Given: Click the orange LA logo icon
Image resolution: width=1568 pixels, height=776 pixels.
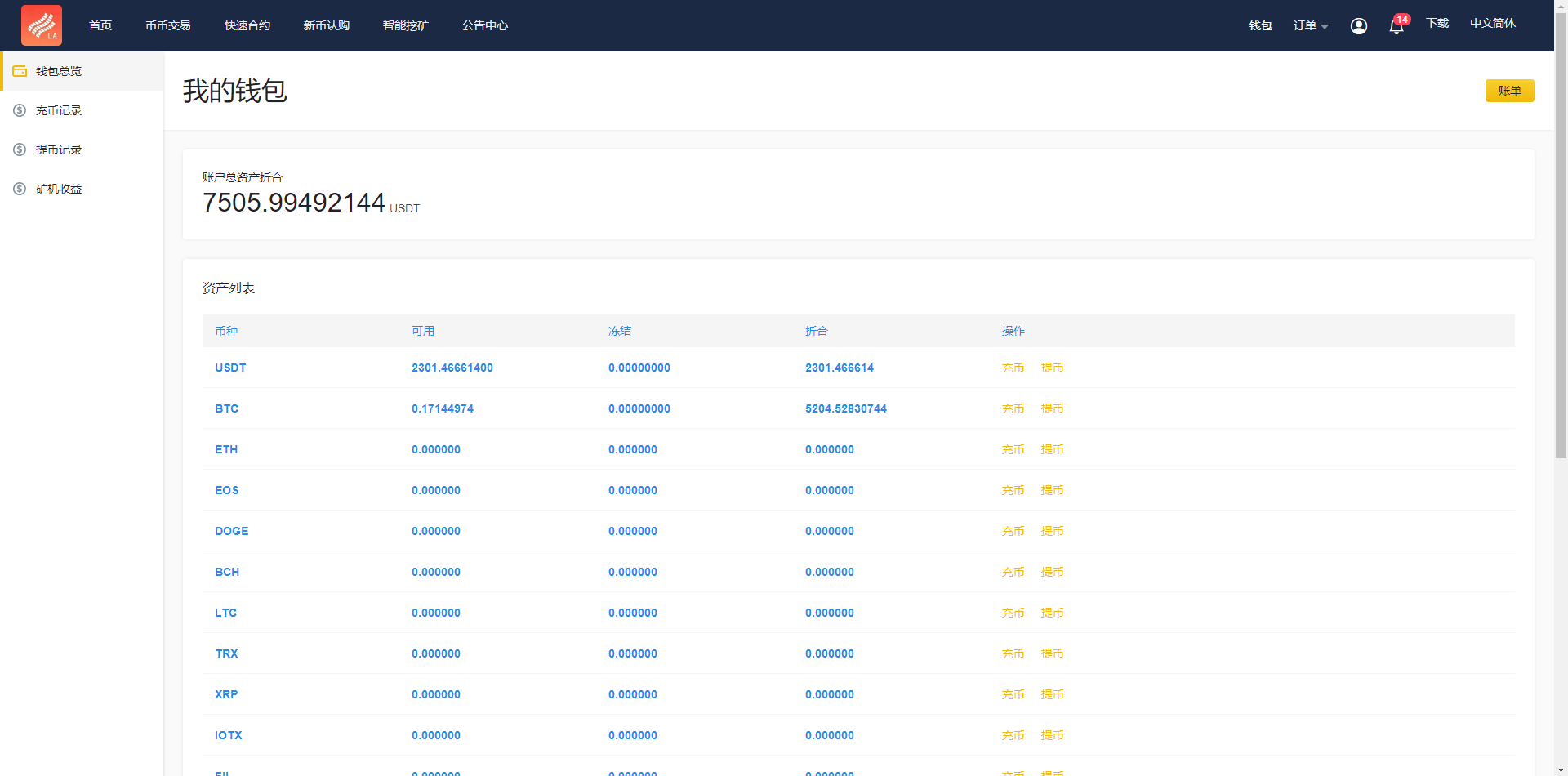Looking at the screenshot, I should pos(42,25).
